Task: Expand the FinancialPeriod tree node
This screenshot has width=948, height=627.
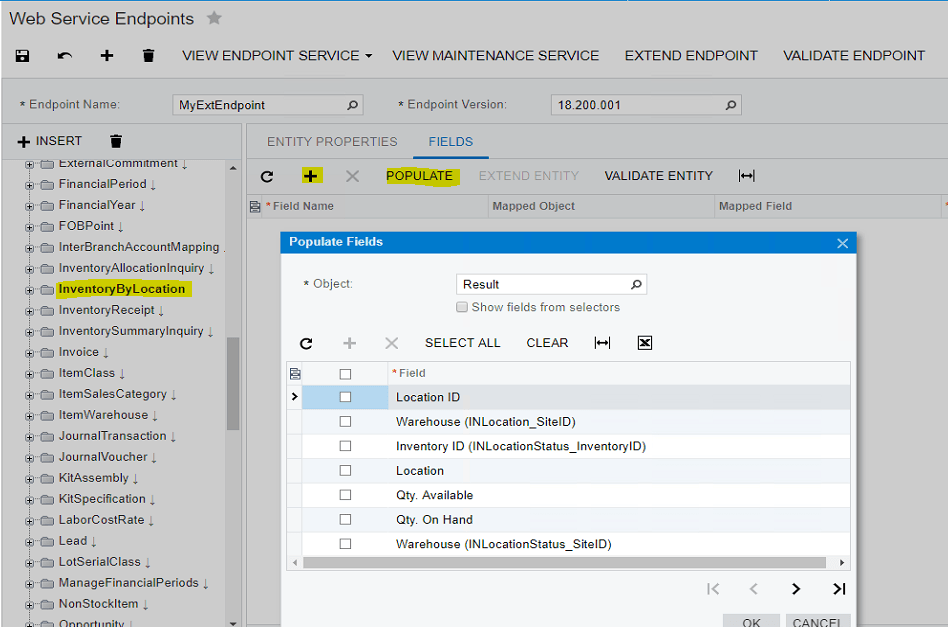Action: coord(29,185)
